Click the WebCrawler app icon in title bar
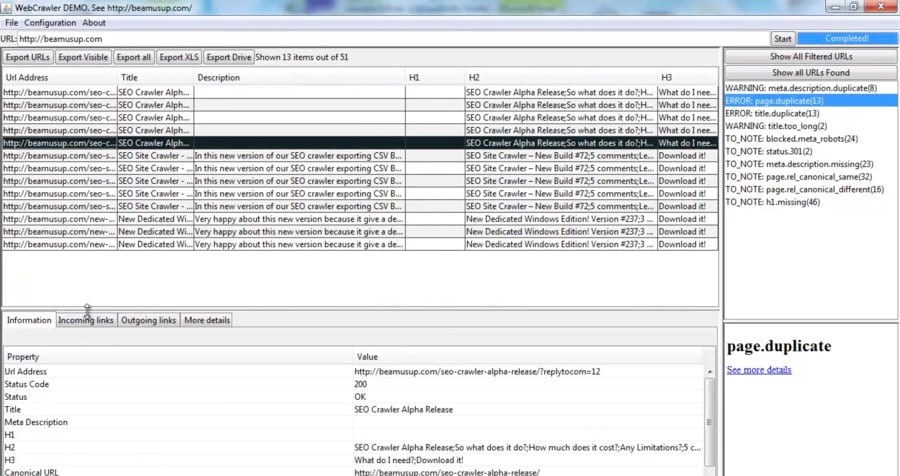This screenshot has width=900, height=476. [7, 7]
